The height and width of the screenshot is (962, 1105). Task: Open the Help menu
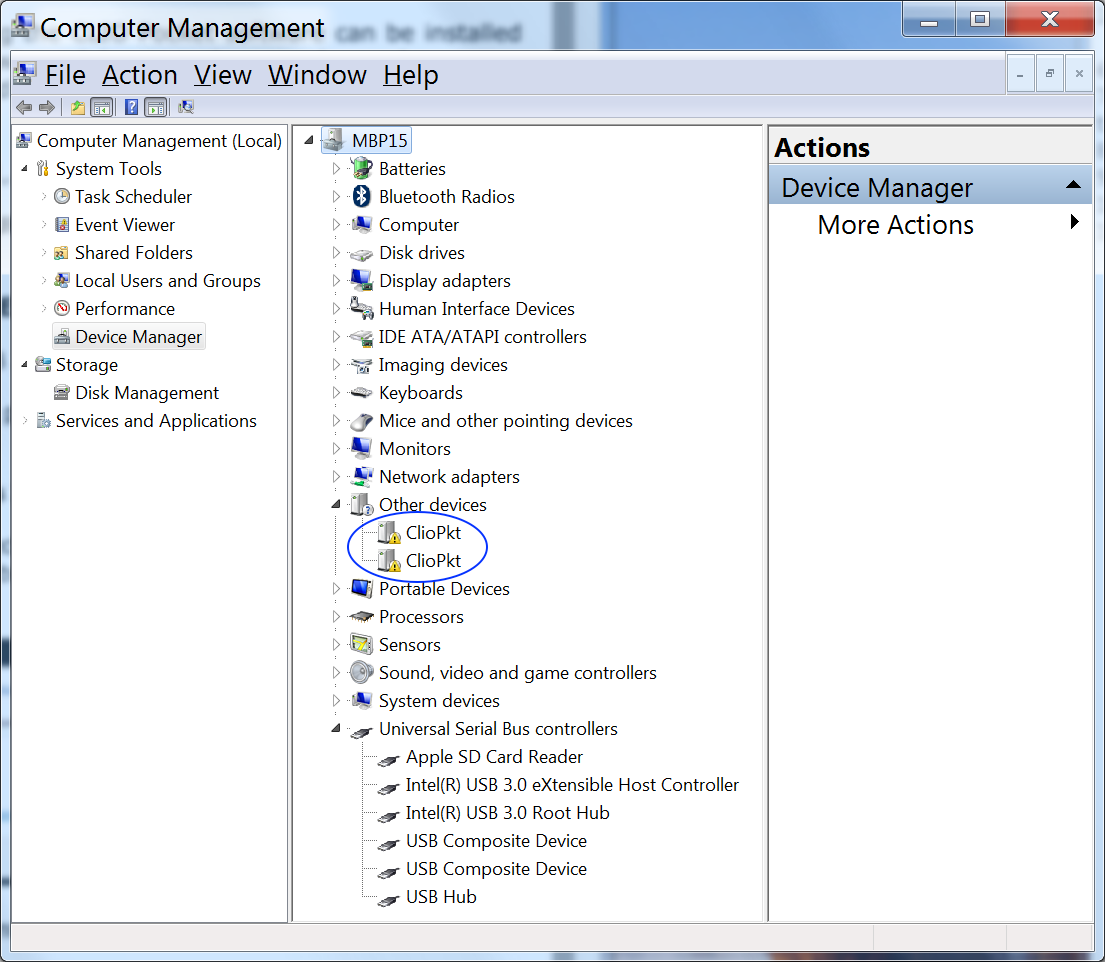(x=411, y=75)
